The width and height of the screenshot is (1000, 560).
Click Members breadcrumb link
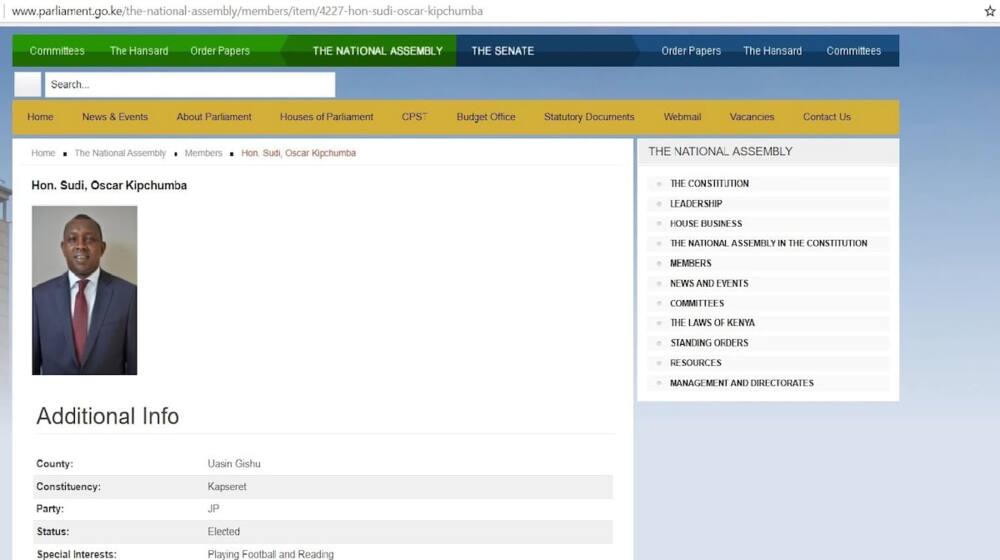point(203,153)
